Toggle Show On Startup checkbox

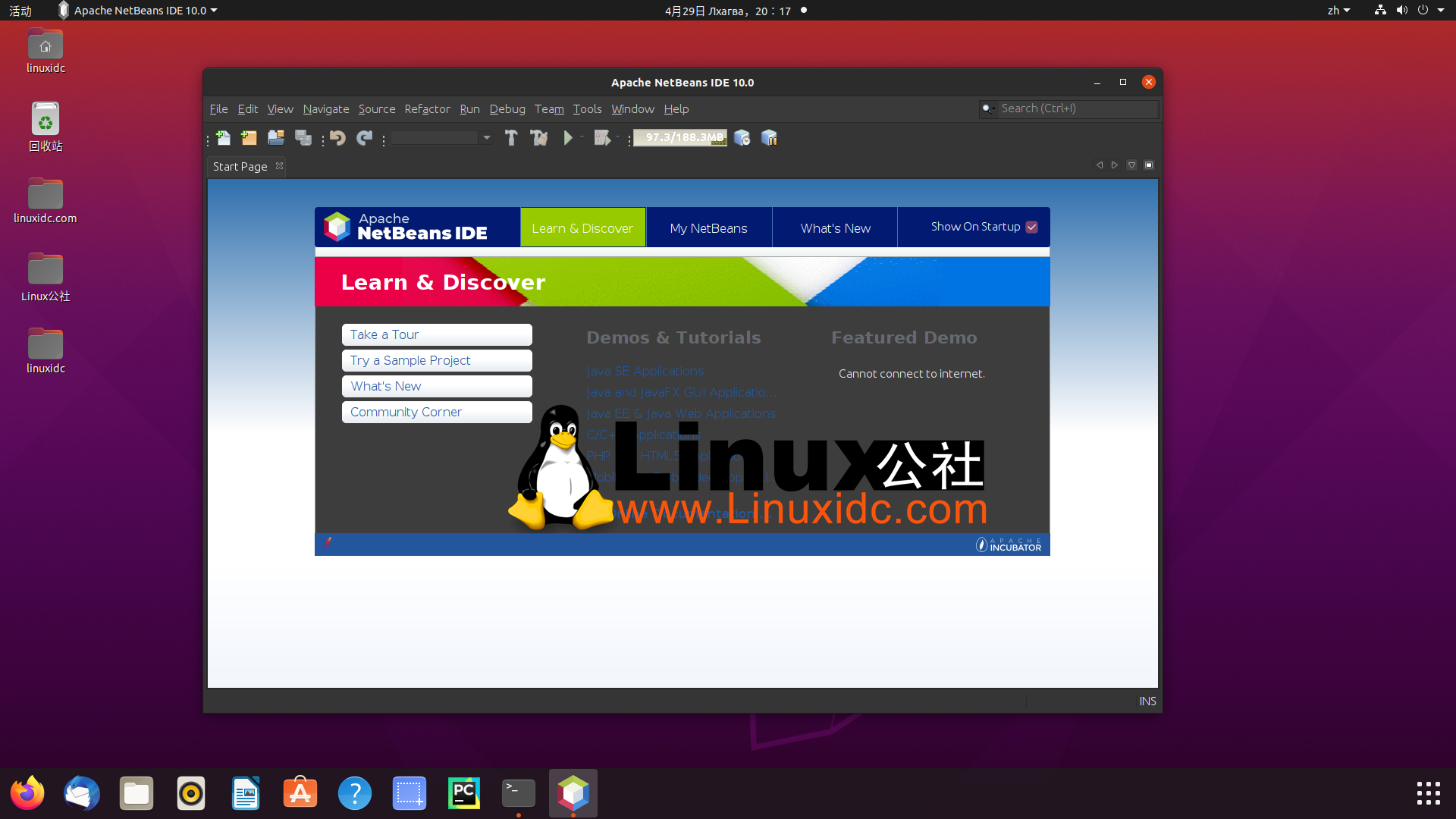[x=1033, y=227]
